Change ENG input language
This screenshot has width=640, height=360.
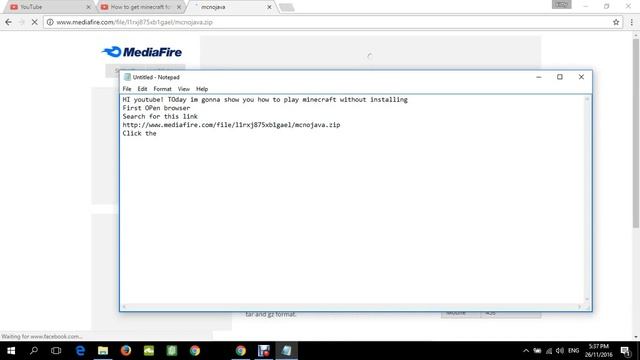point(573,351)
